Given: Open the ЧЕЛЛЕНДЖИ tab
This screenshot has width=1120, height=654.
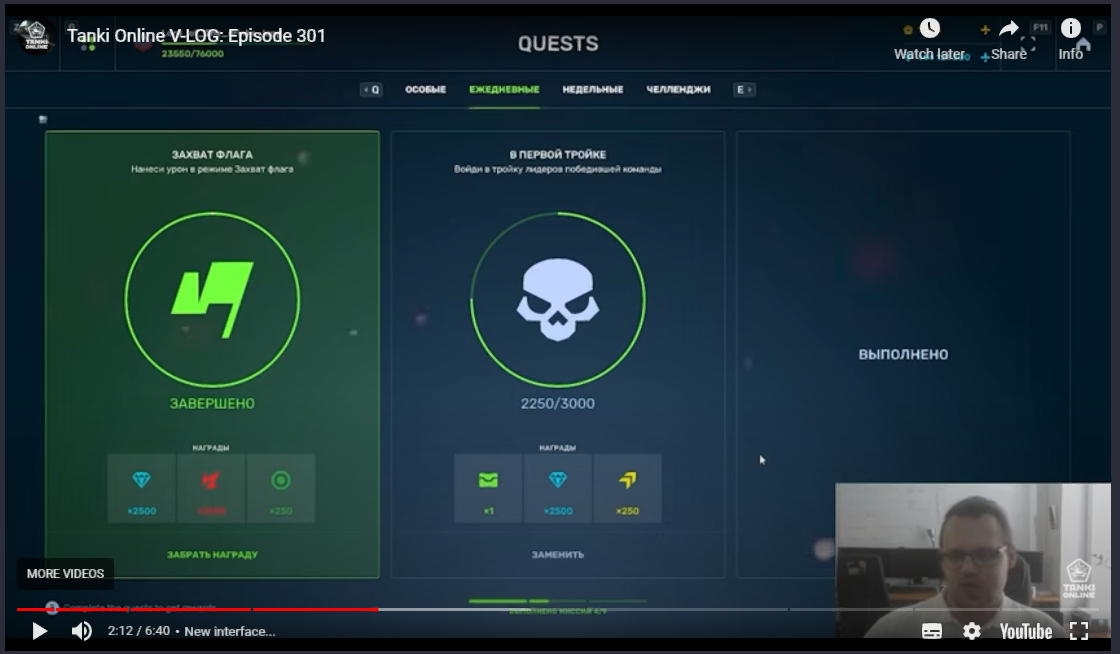Looking at the screenshot, I should point(678,89).
